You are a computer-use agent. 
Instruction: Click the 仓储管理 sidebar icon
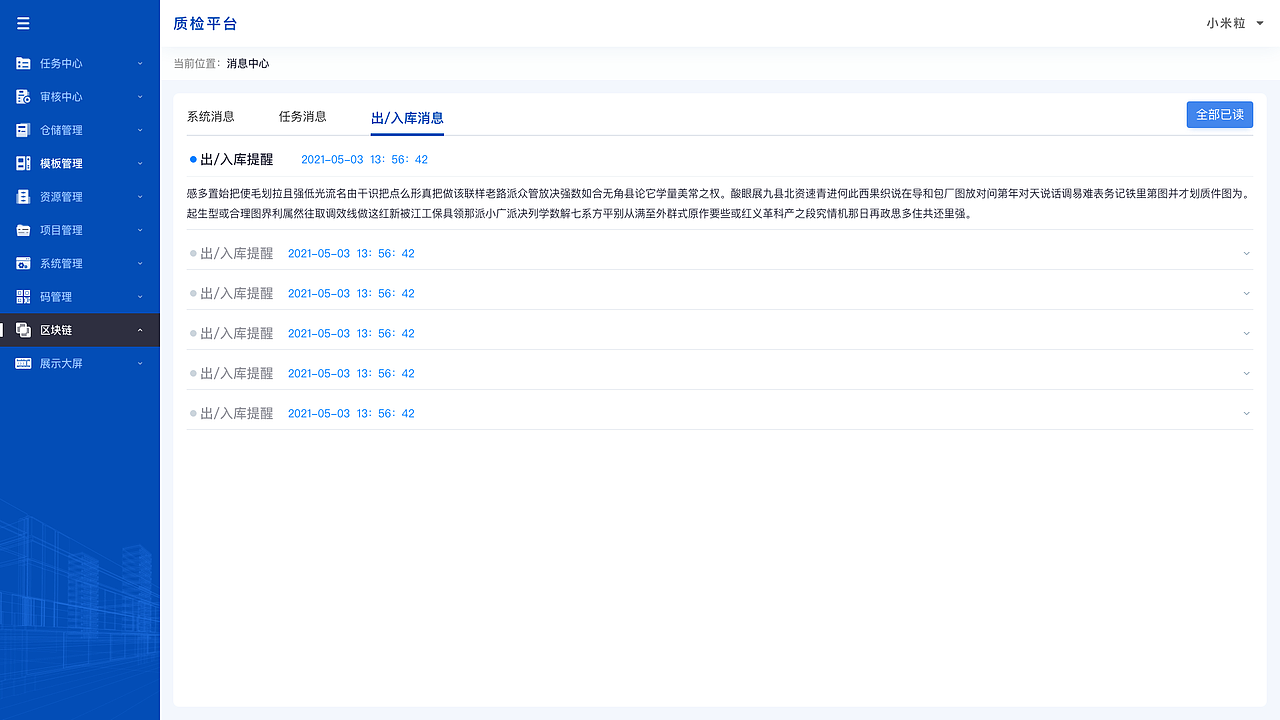(x=23, y=130)
